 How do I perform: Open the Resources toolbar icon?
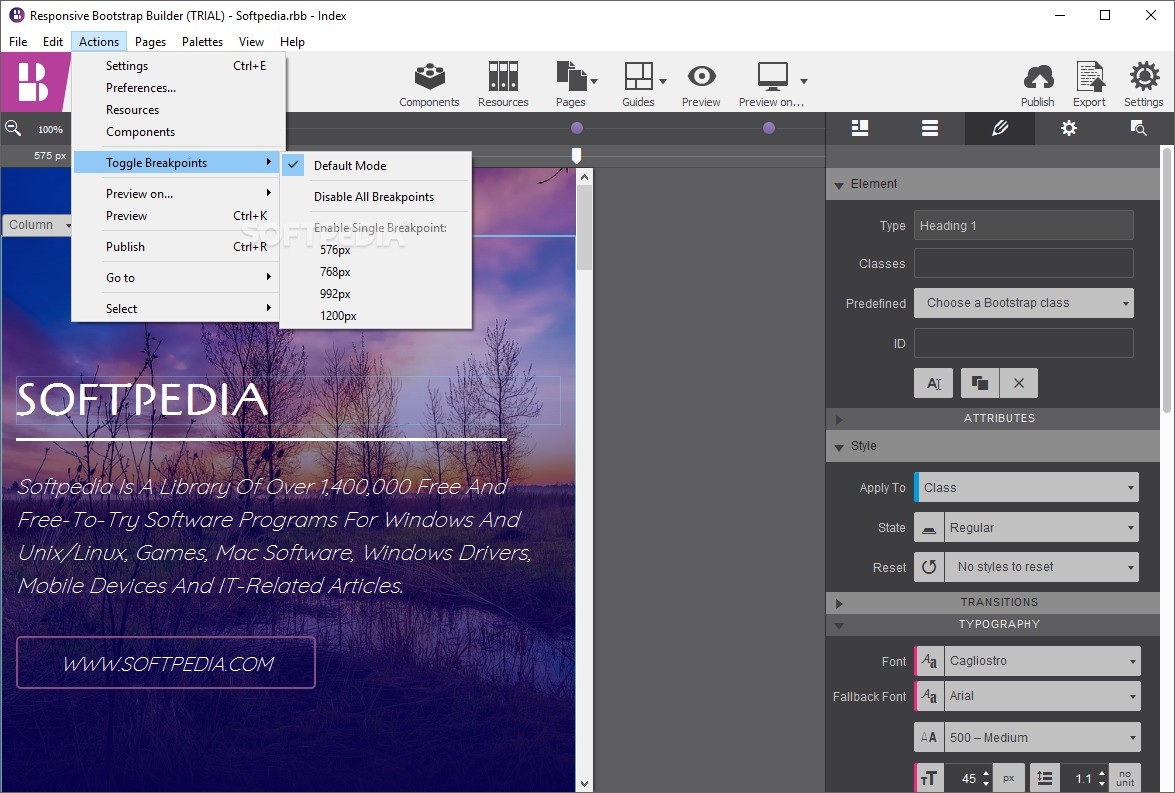tap(503, 84)
